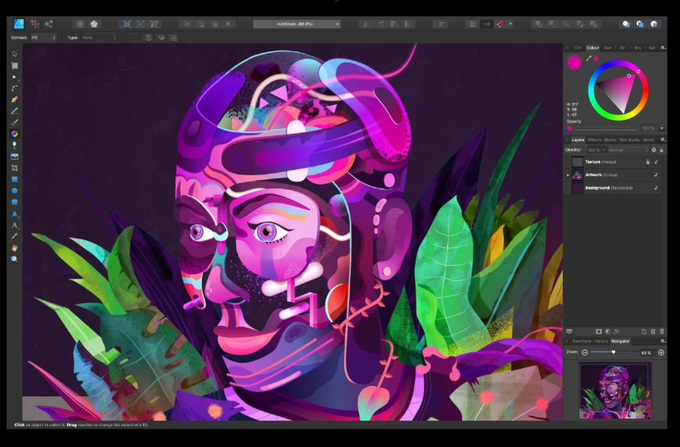Select the Triangle shape tool
The image size is (680, 447).
(14, 214)
